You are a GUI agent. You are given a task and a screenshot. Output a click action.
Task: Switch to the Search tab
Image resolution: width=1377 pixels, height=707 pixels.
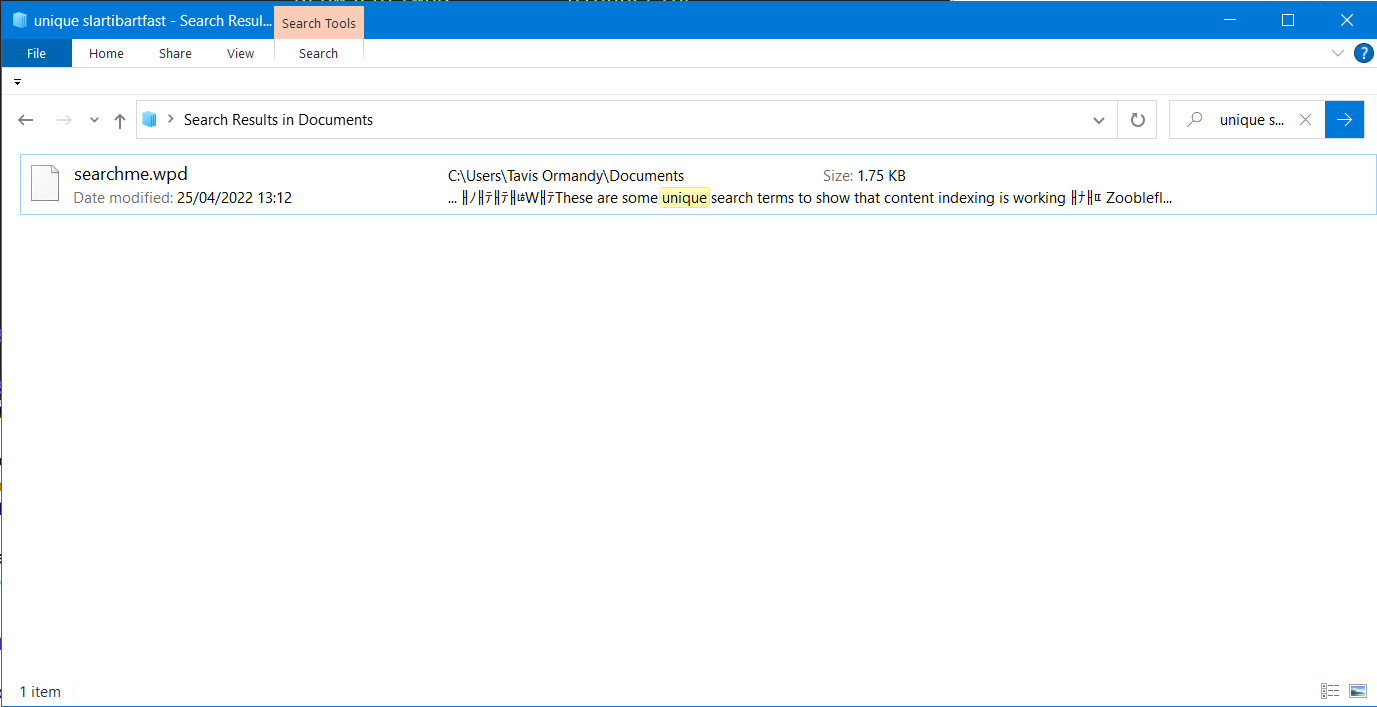(318, 53)
